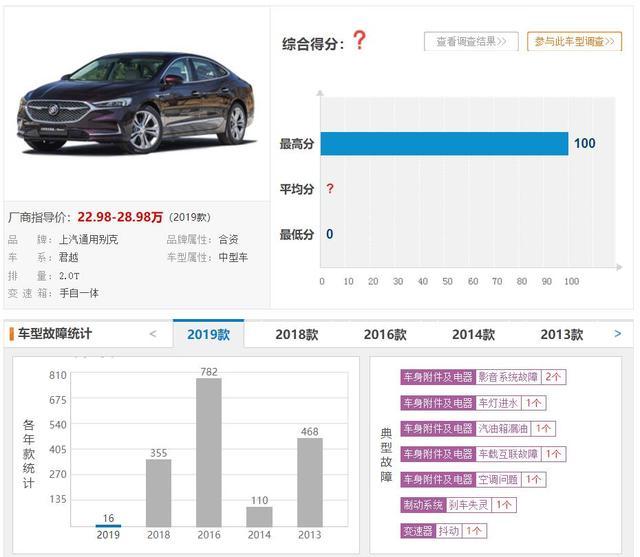This screenshot has height=557, width=640.
Task: Click the 制动系统 category label
Action: pyautogui.click(x=423, y=505)
